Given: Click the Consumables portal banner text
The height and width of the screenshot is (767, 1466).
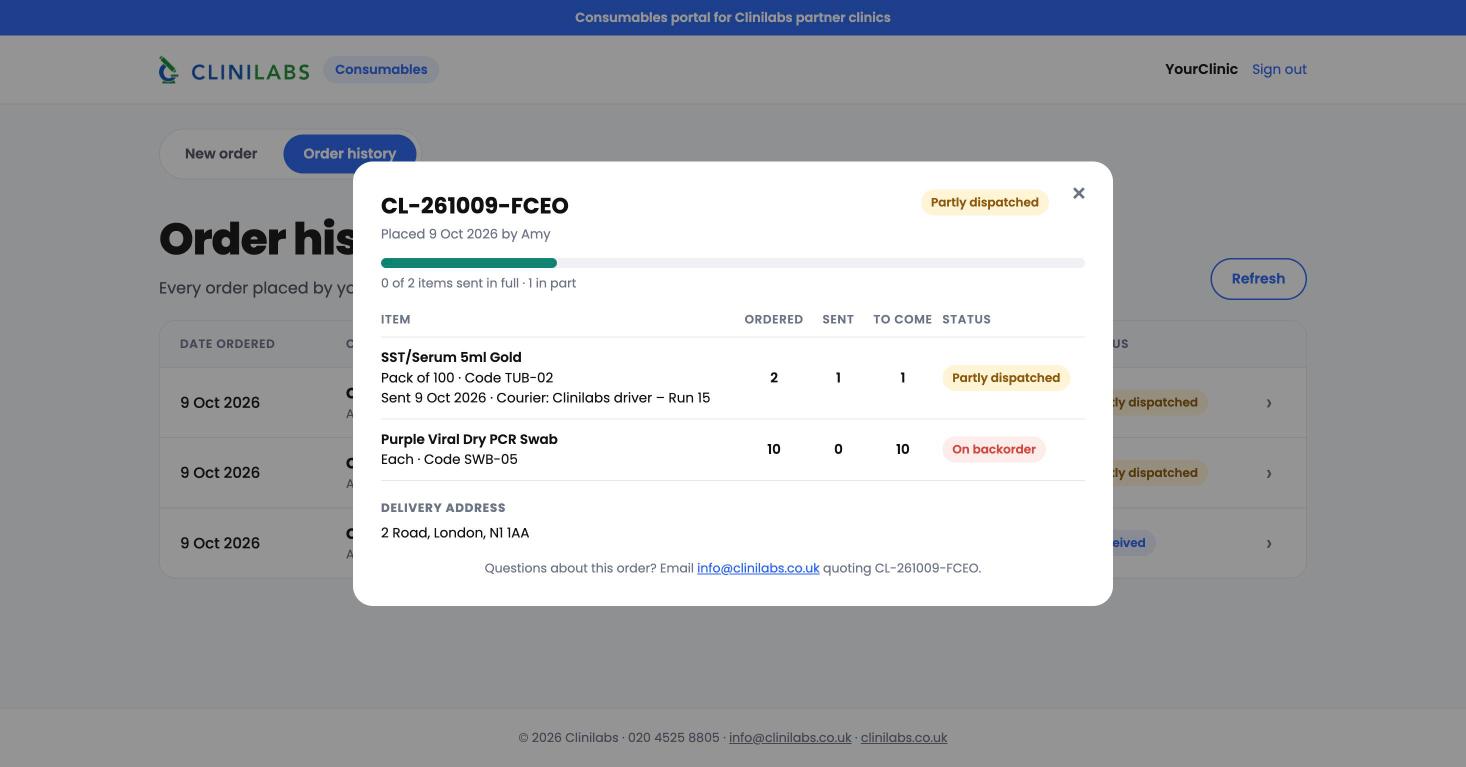Looking at the screenshot, I should (x=733, y=18).
